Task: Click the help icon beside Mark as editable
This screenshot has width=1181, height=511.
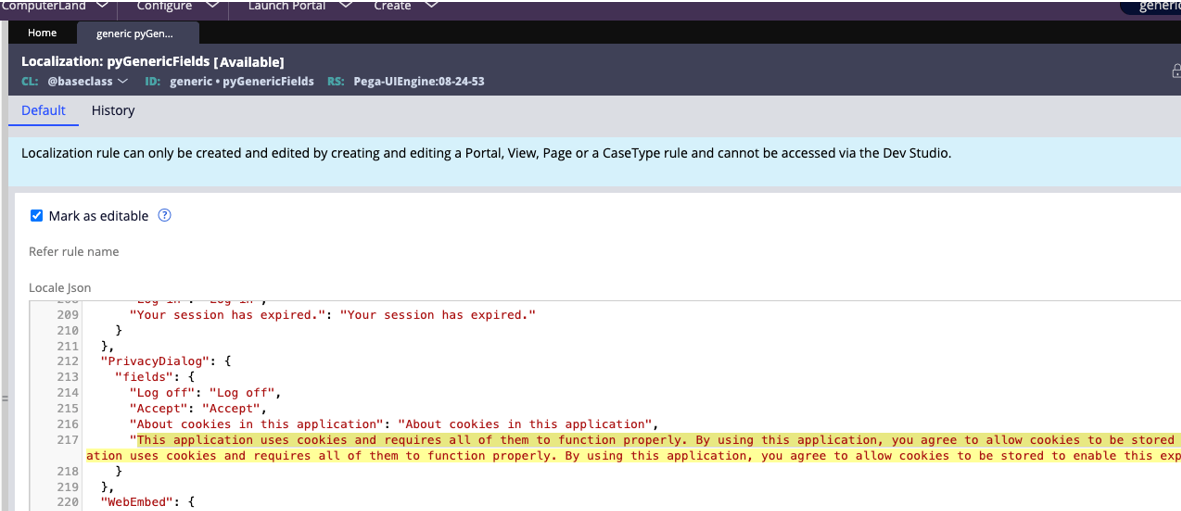Action: (165, 216)
